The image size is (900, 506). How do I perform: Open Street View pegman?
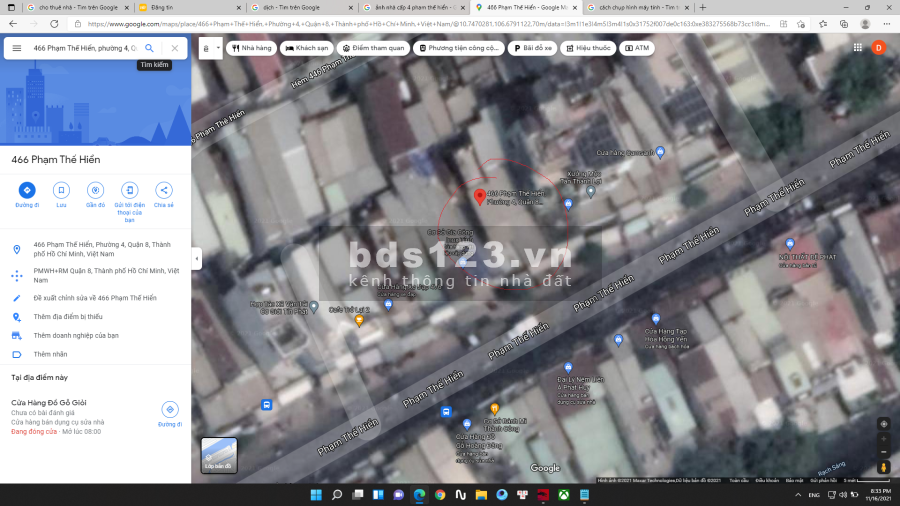point(884,468)
